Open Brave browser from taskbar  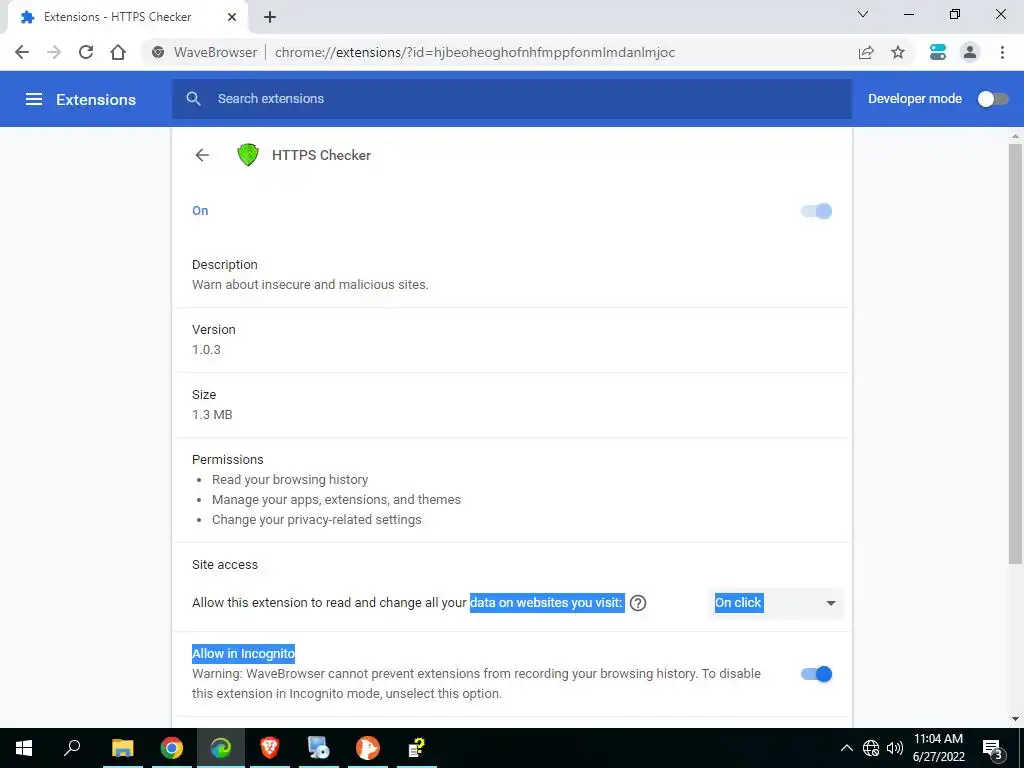point(270,748)
